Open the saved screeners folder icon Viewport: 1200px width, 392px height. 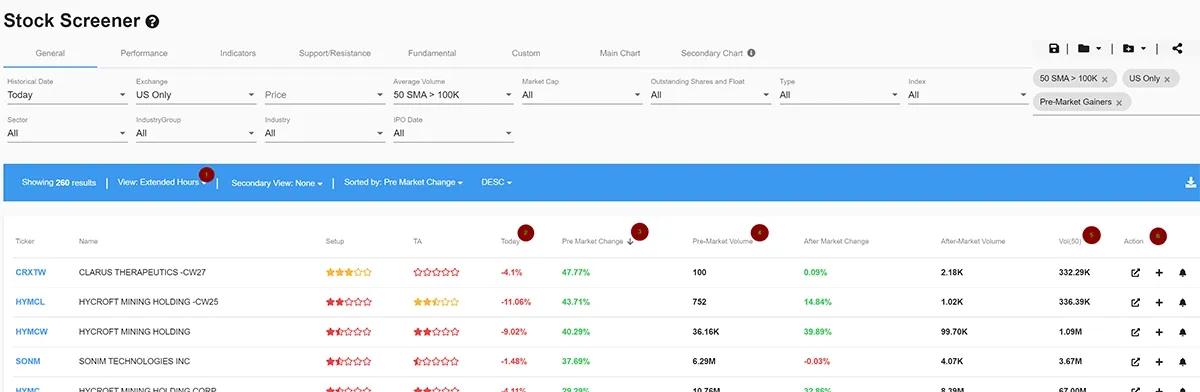tap(1084, 48)
